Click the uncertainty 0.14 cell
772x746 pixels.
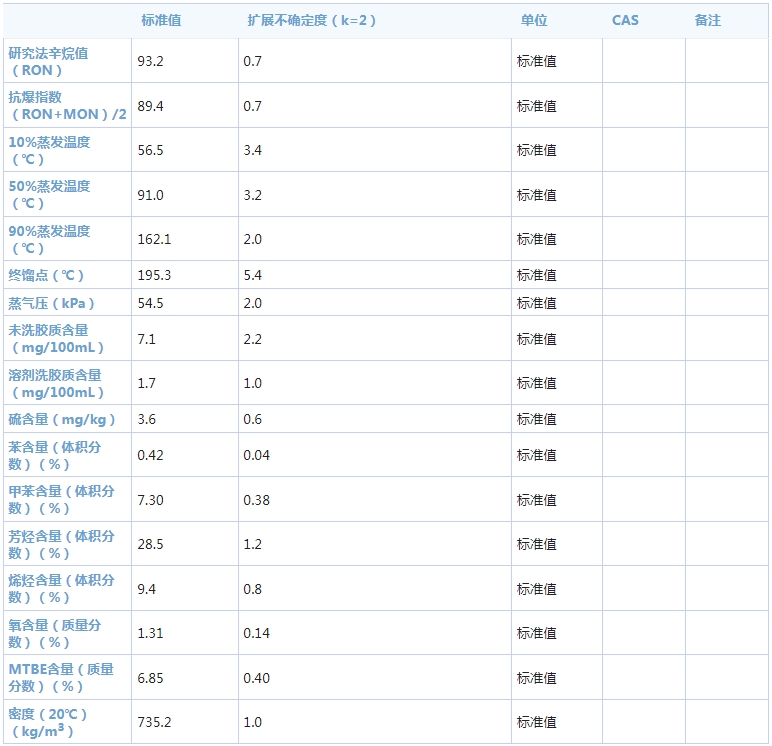click(x=256, y=633)
